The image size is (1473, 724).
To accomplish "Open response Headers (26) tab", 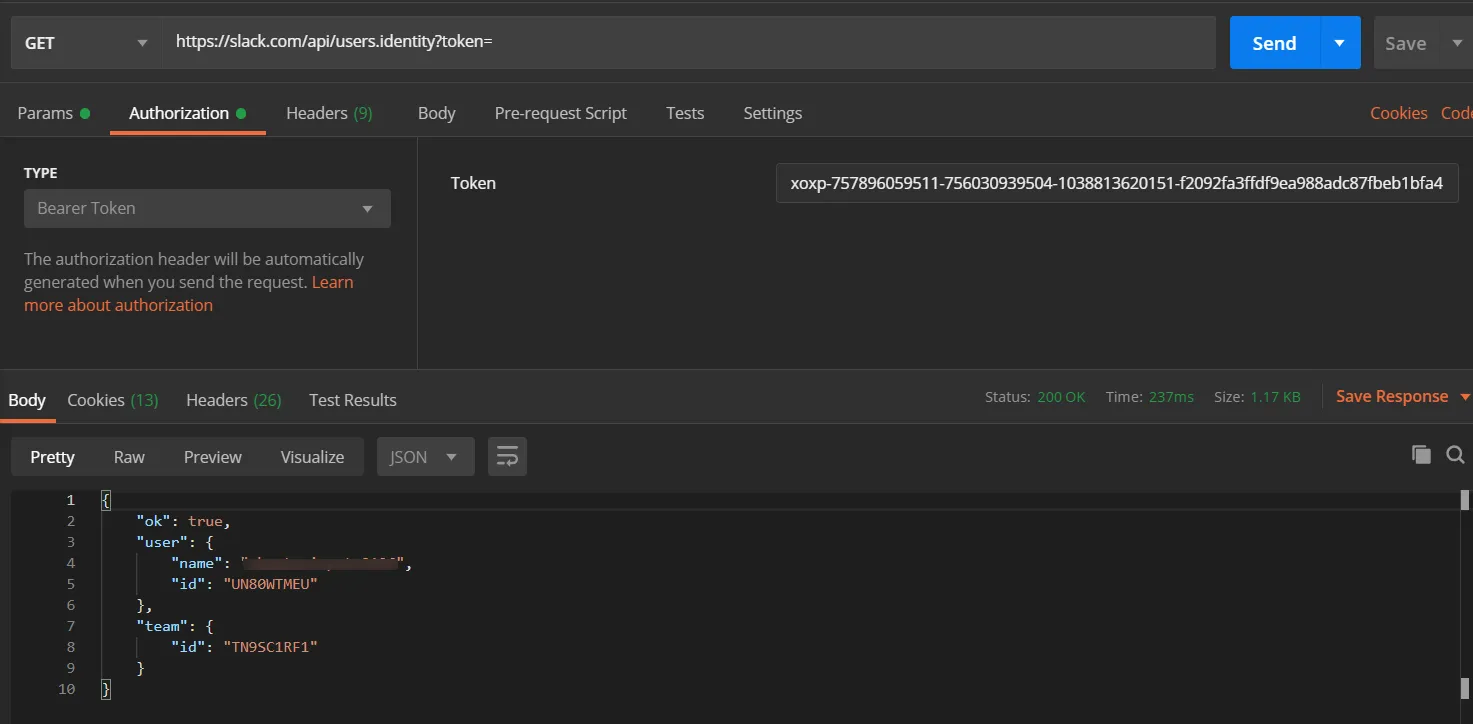I will [233, 400].
